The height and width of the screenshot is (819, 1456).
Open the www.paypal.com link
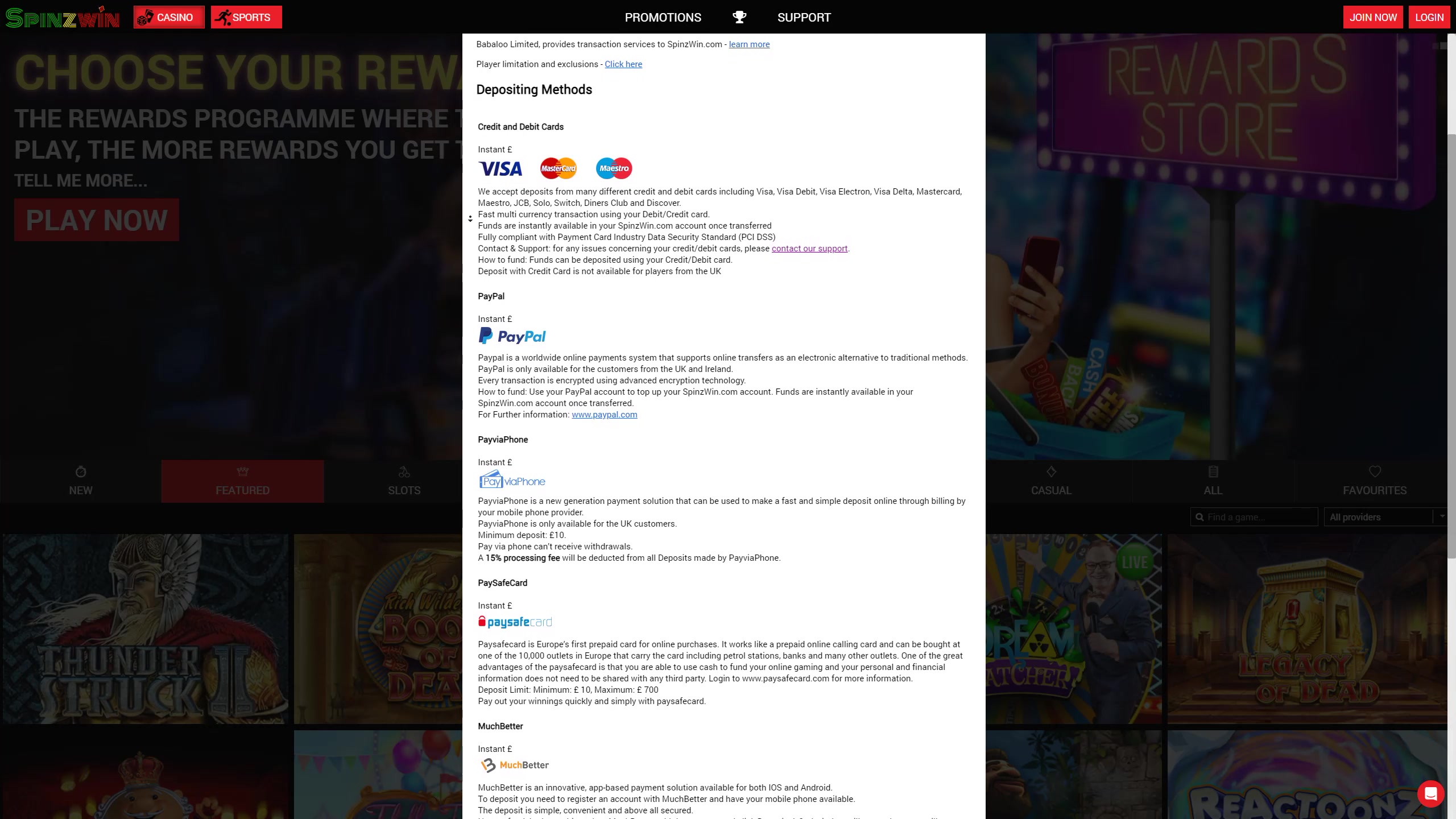coord(604,415)
